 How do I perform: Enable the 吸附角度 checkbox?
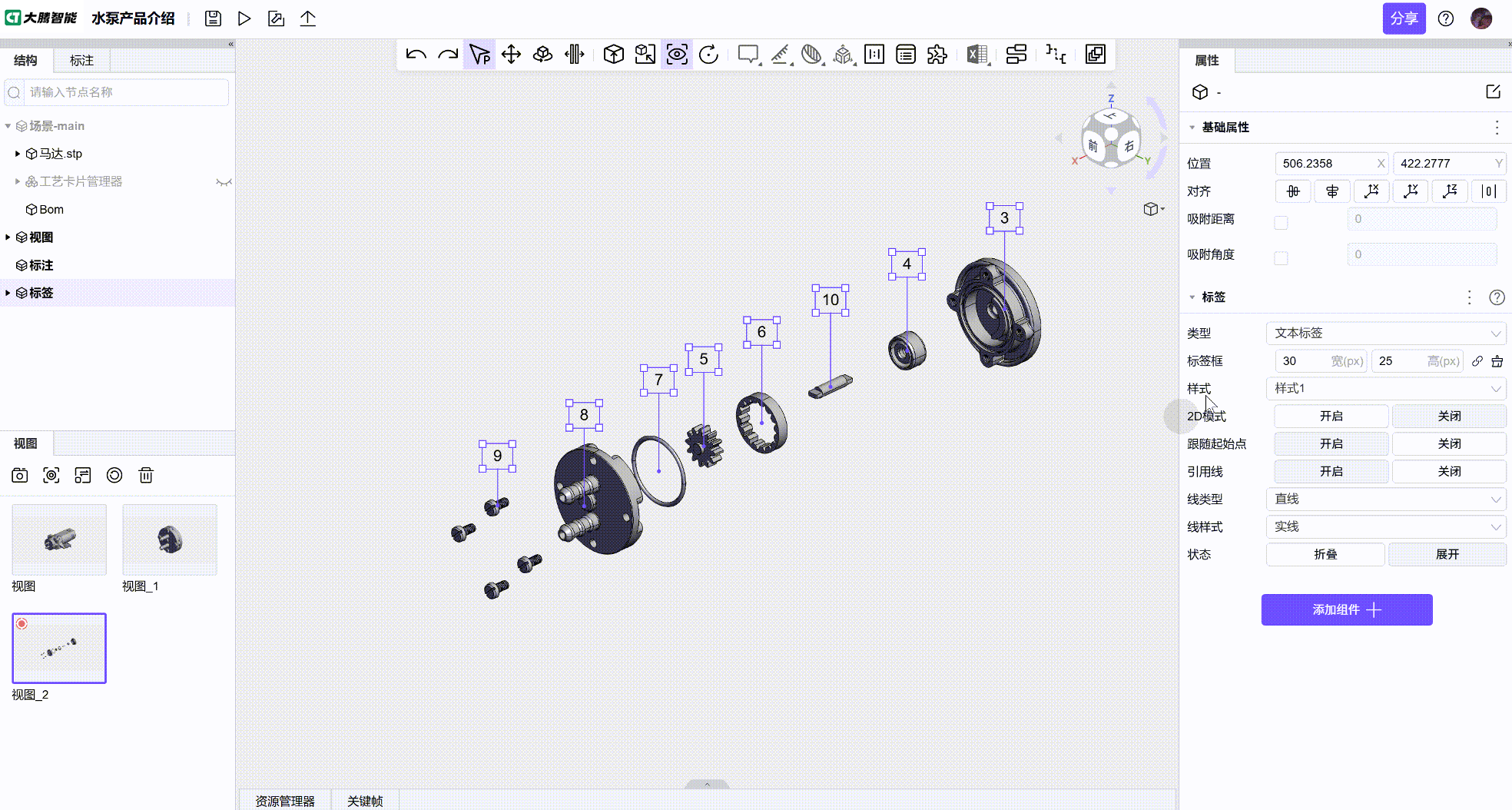click(x=1281, y=258)
